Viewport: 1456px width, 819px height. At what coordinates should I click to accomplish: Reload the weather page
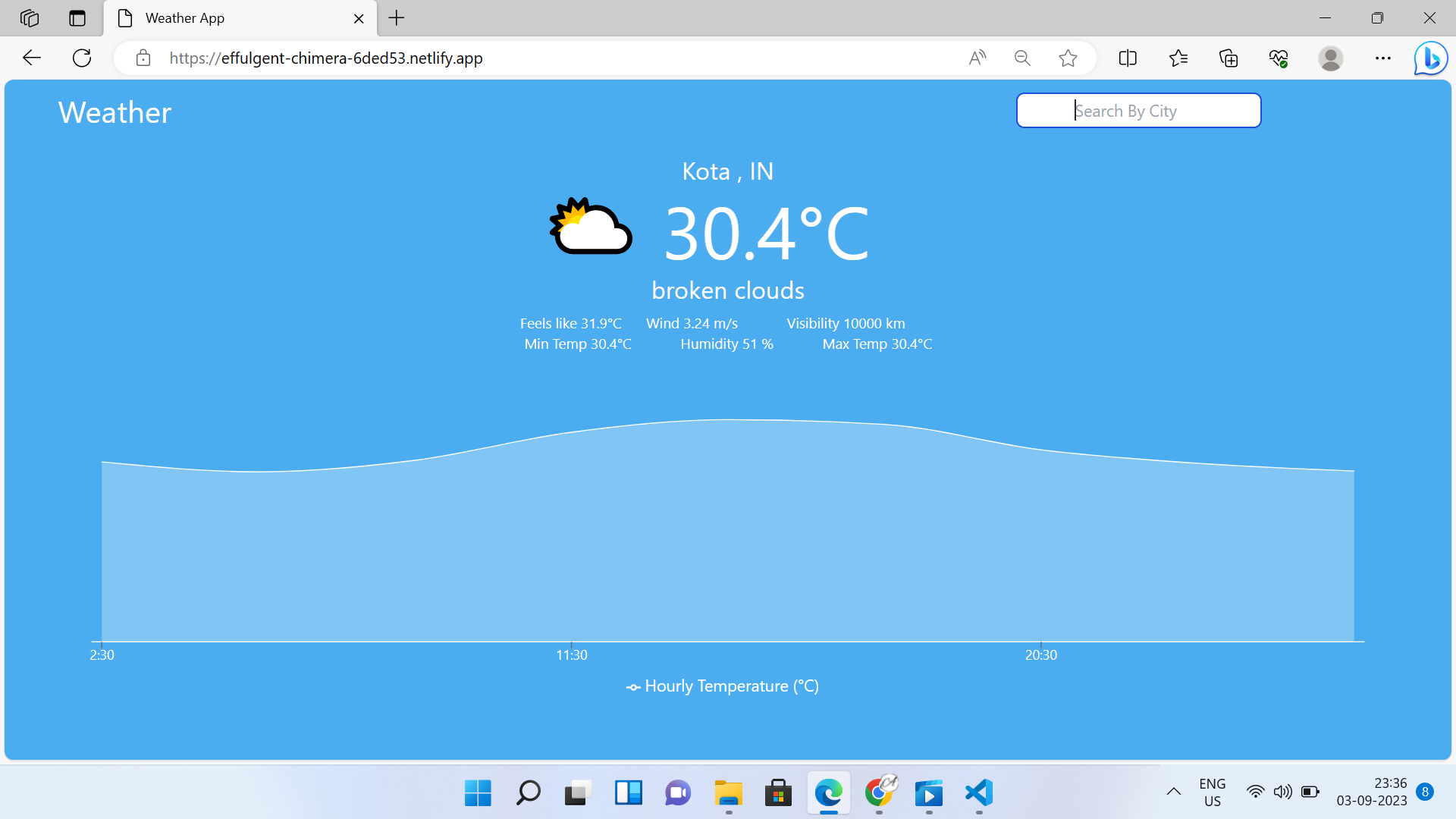tap(81, 58)
